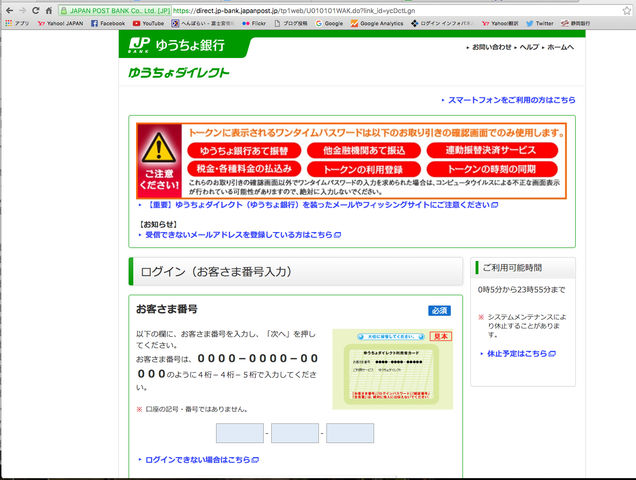Click the 連動振替決済サービス red button
Image resolution: width=636 pixels, height=480 pixels.
point(492,150)
